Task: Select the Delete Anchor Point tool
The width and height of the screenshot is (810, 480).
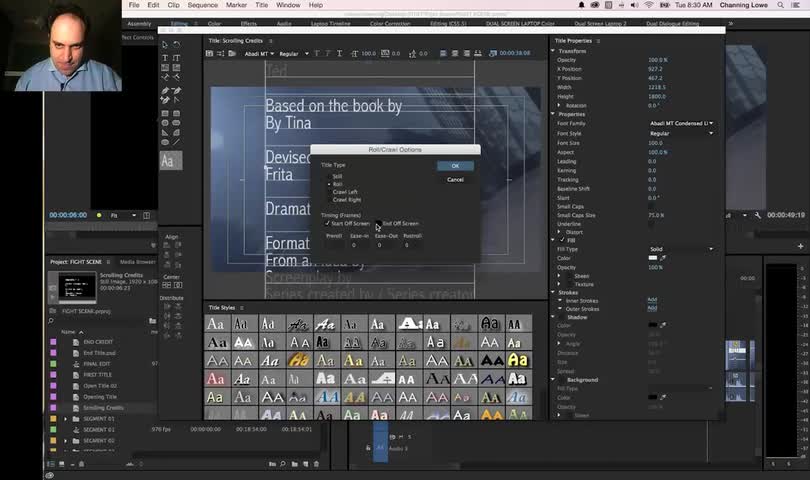Action: click(177, 90)
